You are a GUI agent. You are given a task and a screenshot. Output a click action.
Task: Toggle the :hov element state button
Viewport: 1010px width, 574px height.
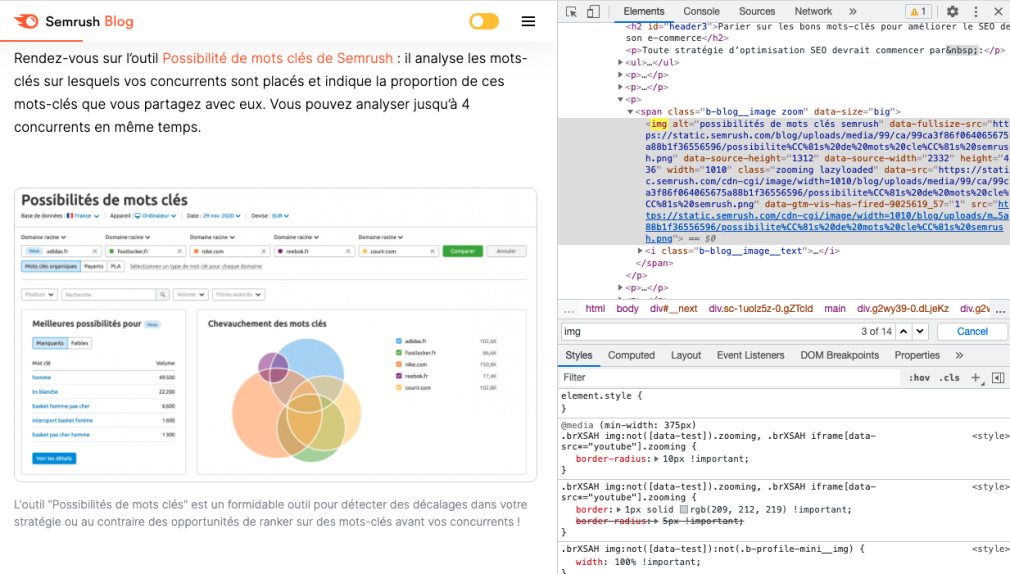pyautogui.click(x=919, y=378)
